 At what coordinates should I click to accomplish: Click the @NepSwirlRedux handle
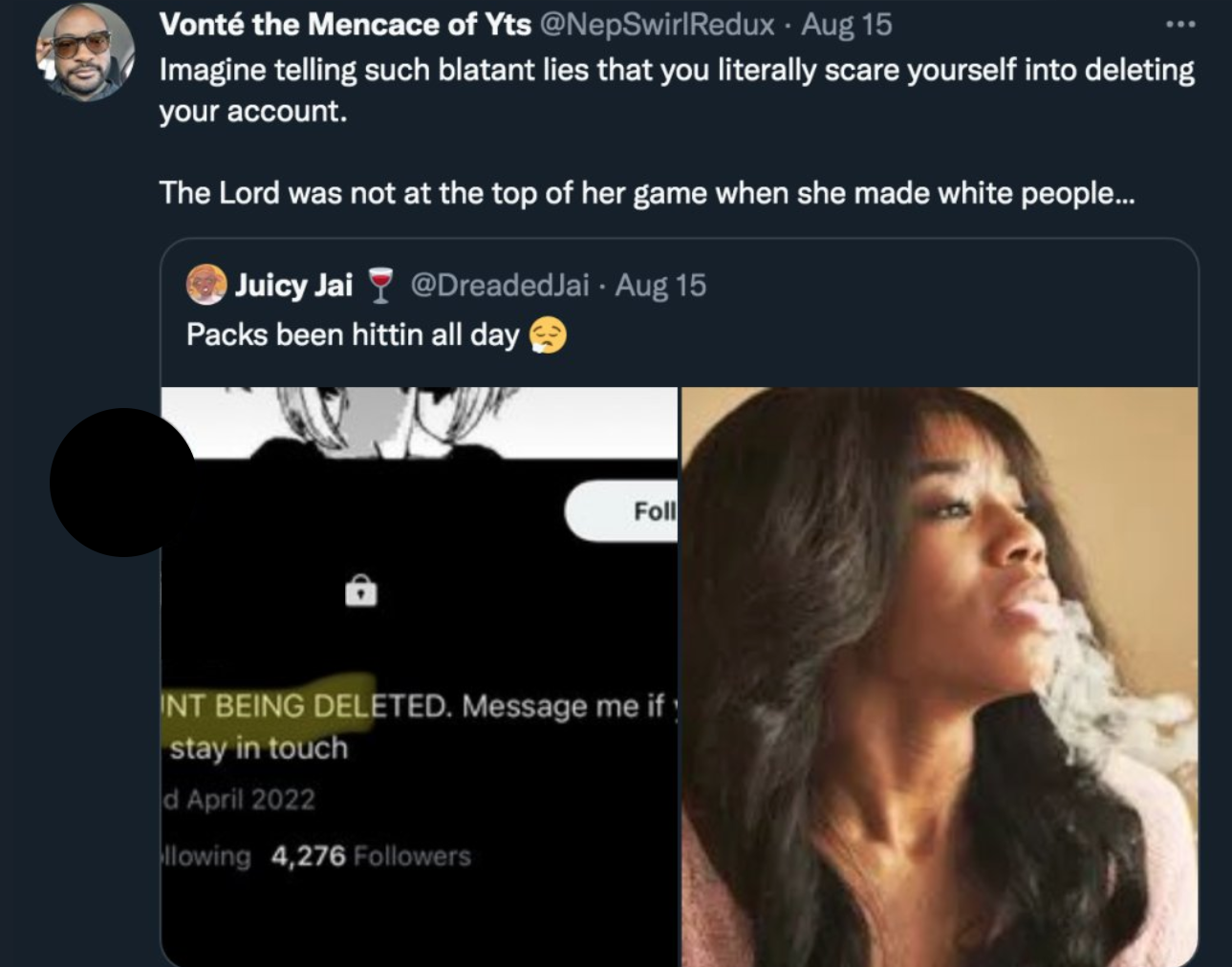point(657,25)
